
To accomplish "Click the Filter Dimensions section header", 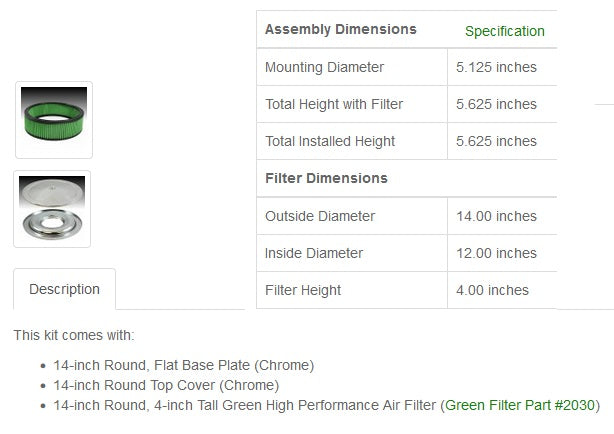I will [x=326, y=178].
